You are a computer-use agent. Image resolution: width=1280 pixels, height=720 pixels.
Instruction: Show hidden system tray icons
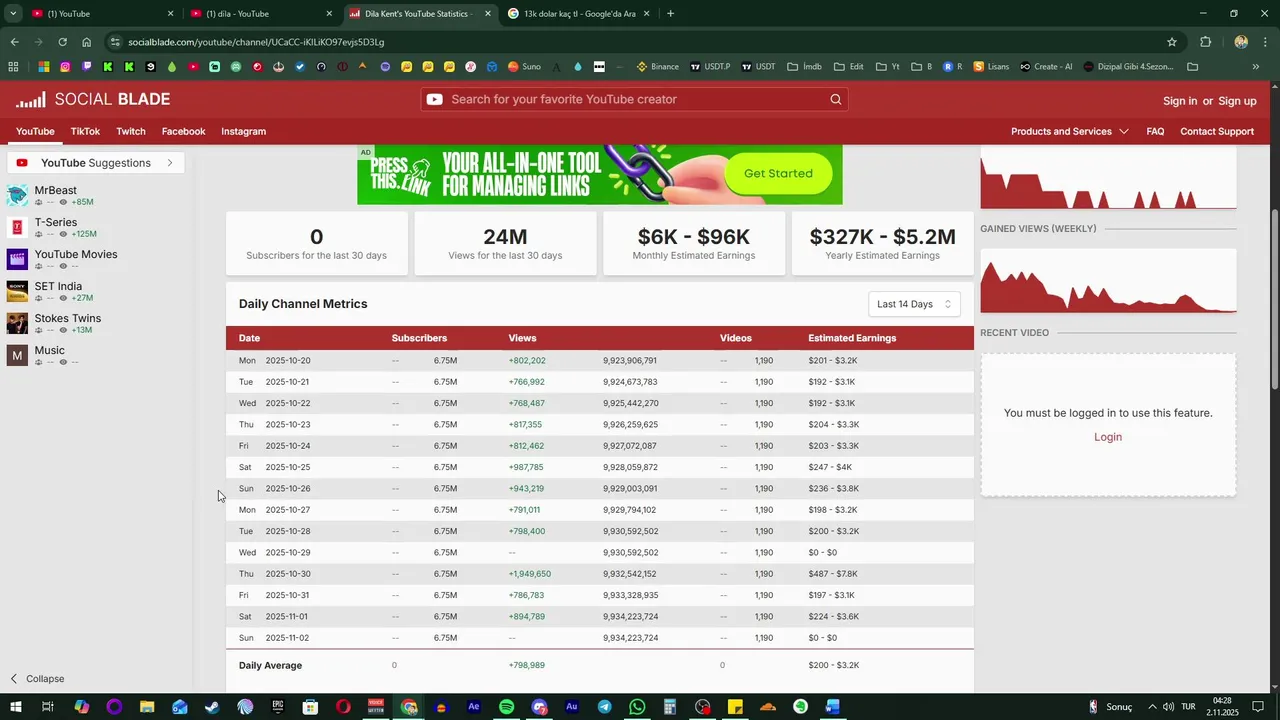[x=1152, y=707]
